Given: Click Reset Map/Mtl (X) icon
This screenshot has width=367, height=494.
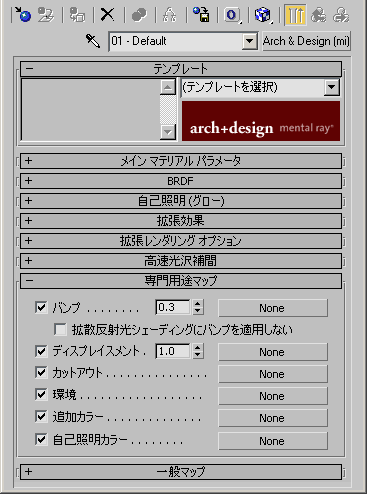Looking at the screenshot, I should (108, 15).
